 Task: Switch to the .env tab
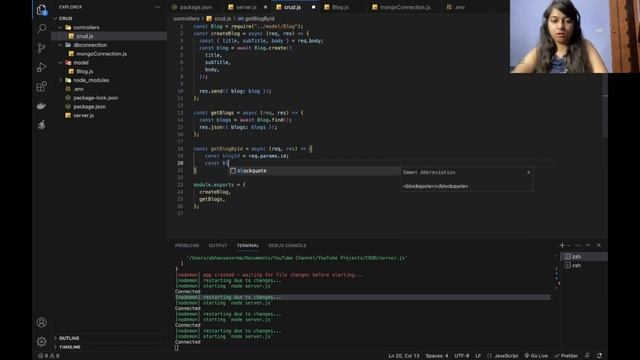point(460,7)
